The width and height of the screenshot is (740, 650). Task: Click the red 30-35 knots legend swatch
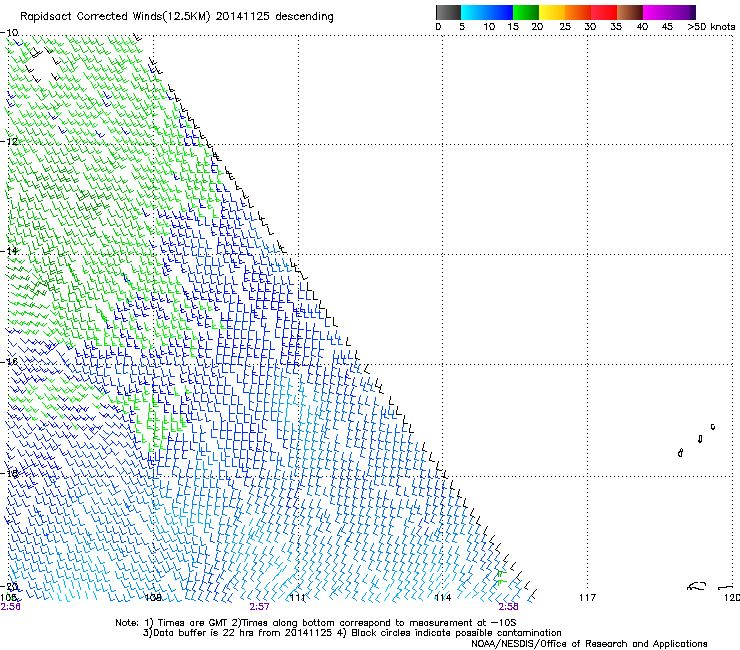[604, 12]
